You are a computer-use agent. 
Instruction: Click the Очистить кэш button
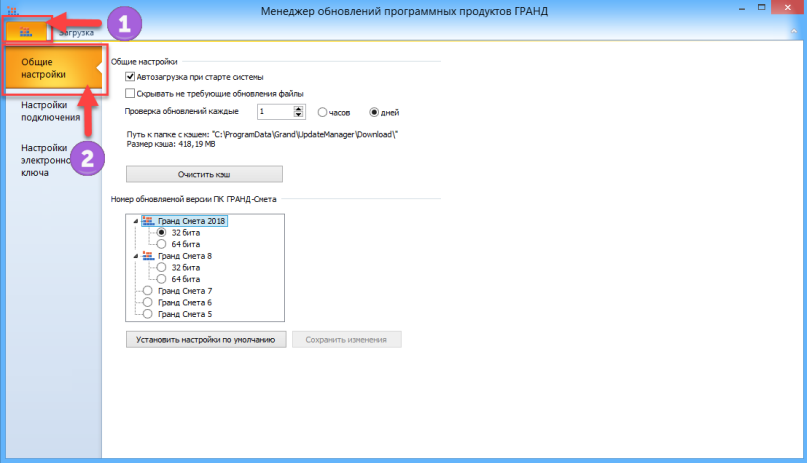click(x=204, y=174)
